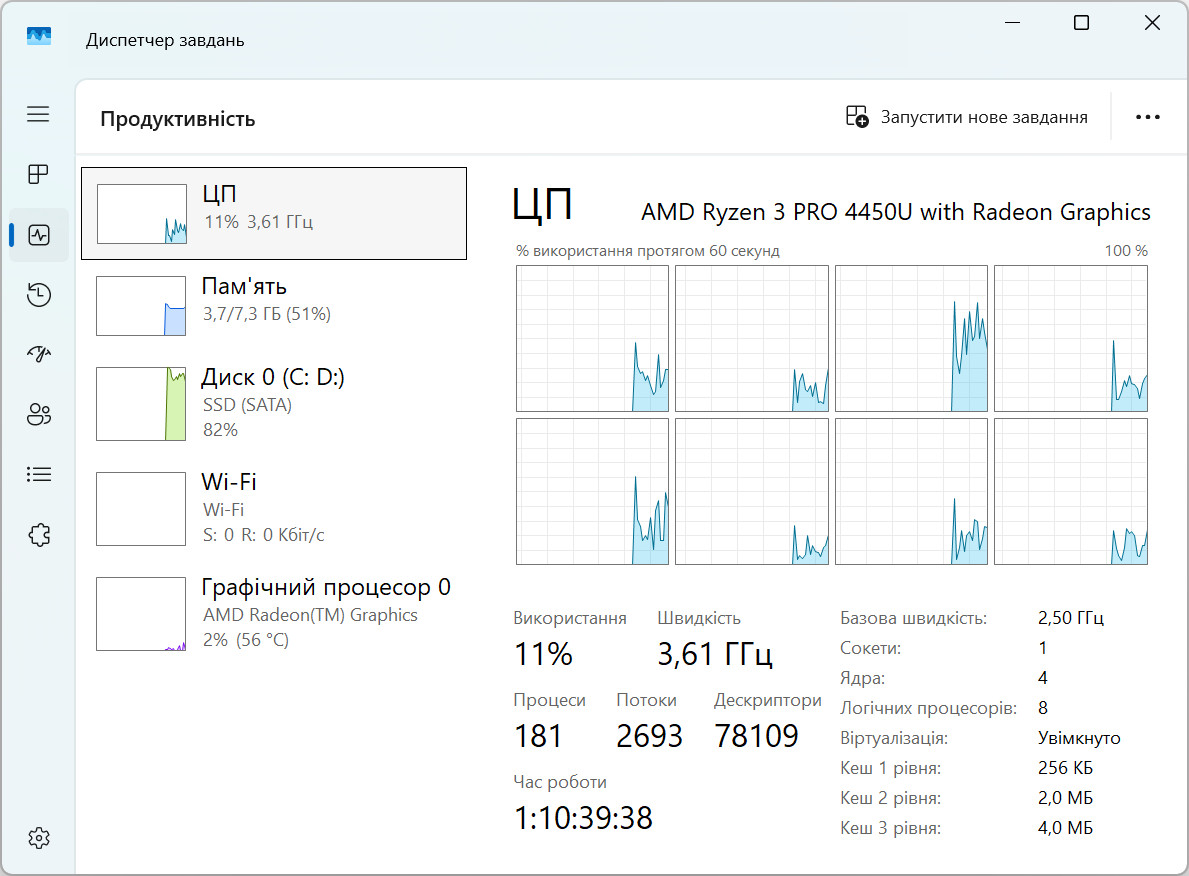The width and height of the screenshot is (1189, 876).
Task: Click the AMD Radeon(TM) Graphics text
Action: (310, 615)
